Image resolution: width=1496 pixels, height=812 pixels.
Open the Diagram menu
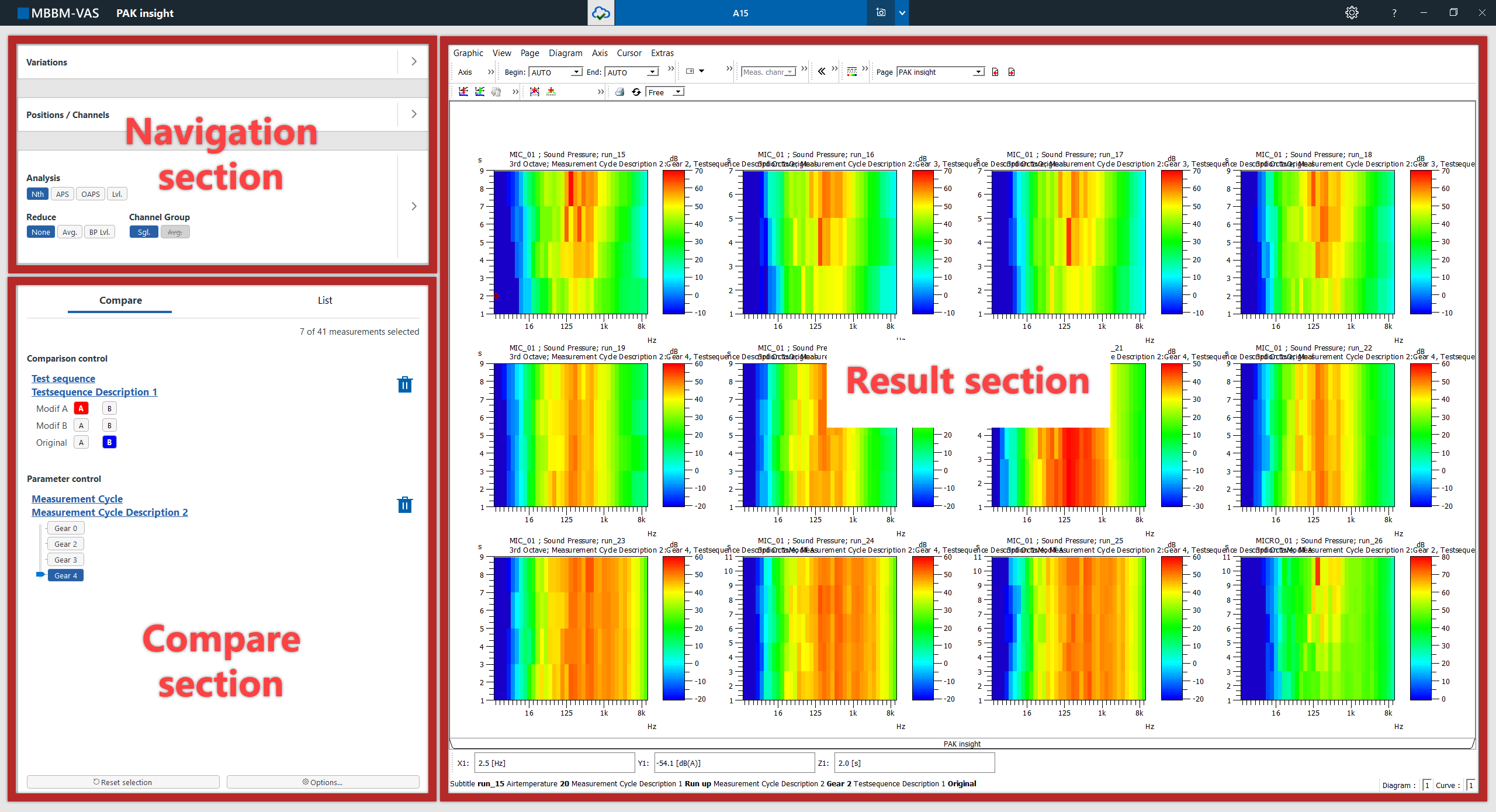point(565,53)
